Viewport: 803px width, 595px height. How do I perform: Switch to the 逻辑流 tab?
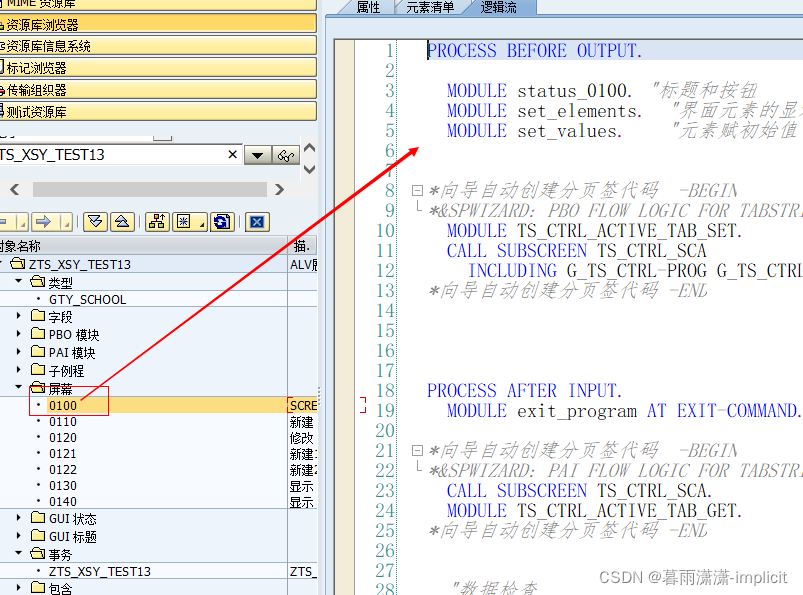498,7
